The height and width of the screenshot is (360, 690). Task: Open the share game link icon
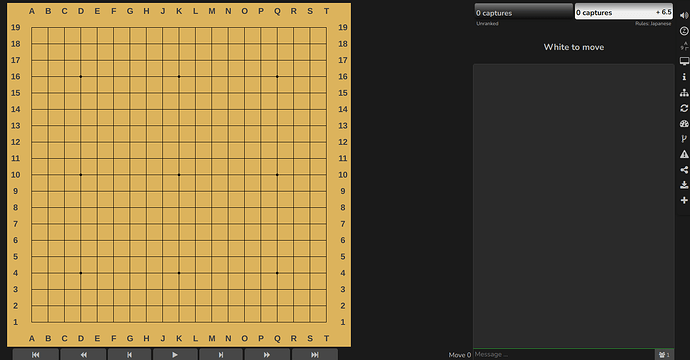click(x=684, y=169)
